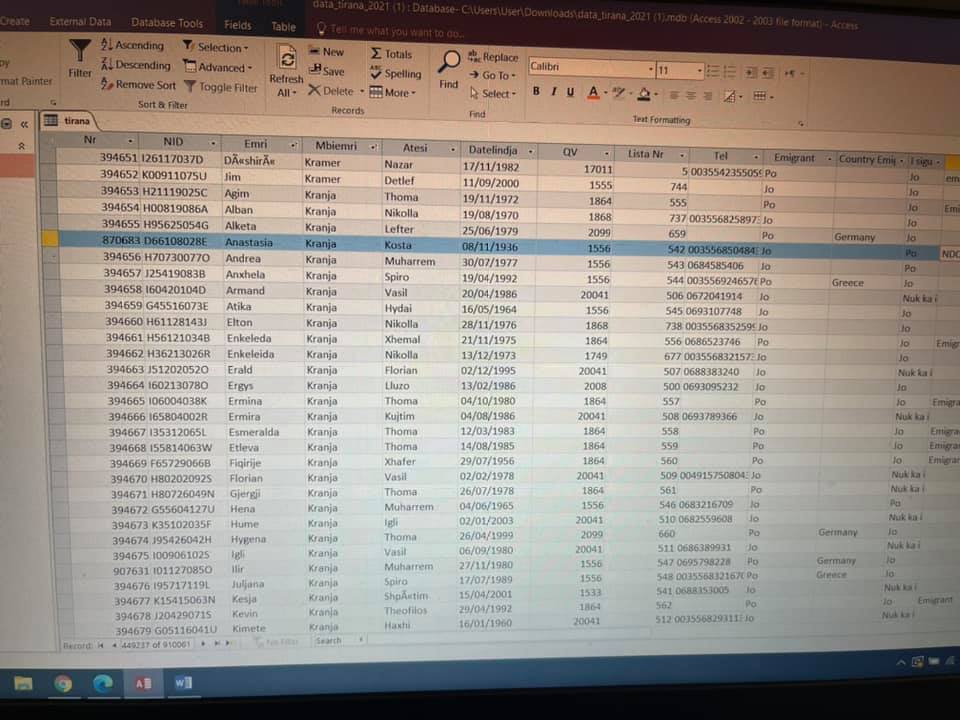960x720 pixels.
Task: Toggle Bold text formatting
Action: click(x=536, y=92)
